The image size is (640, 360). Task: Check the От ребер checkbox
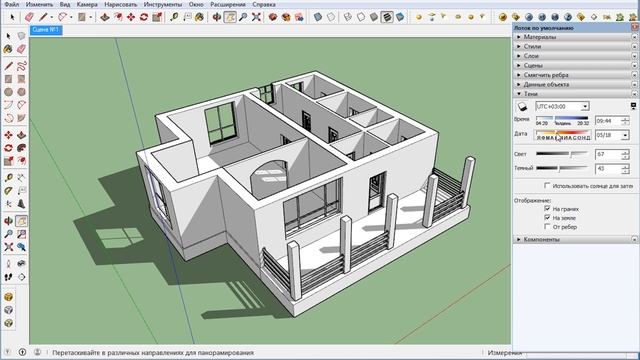coord(547,227)
